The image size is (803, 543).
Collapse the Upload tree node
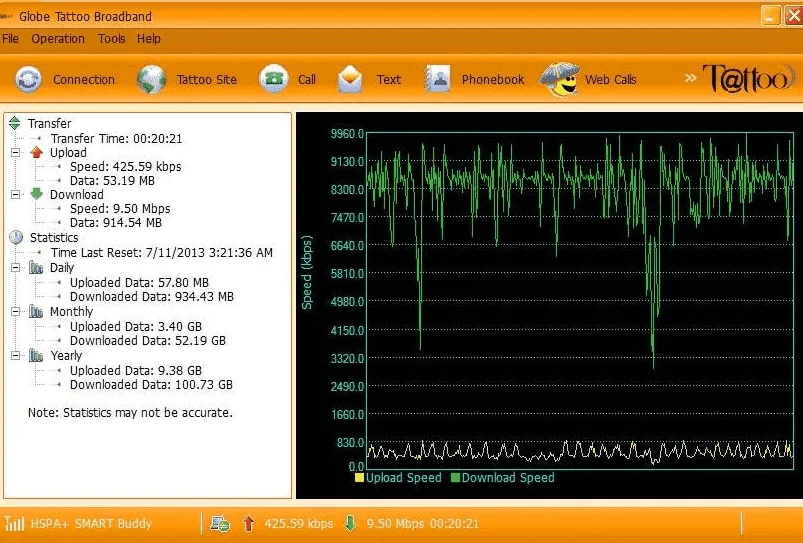click(x=16, y=153)
